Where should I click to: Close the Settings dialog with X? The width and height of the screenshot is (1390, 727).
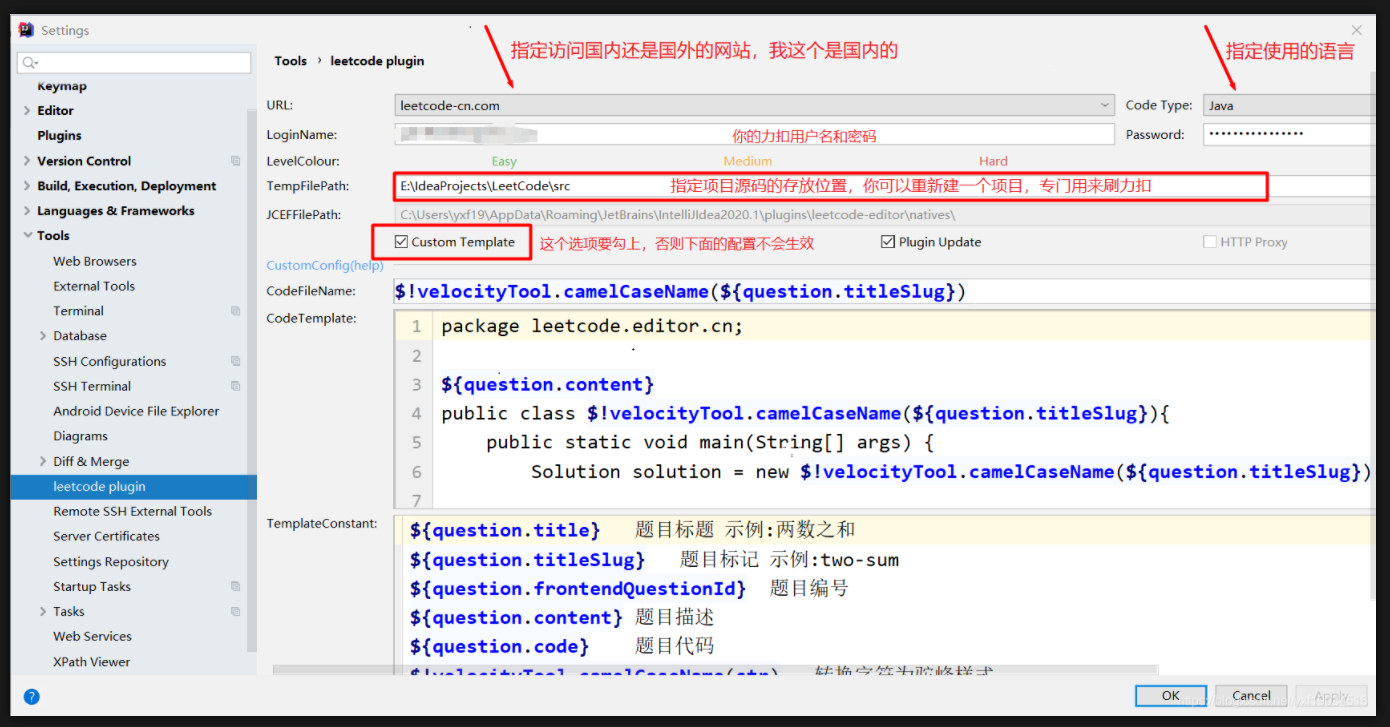click(1357, 31)
